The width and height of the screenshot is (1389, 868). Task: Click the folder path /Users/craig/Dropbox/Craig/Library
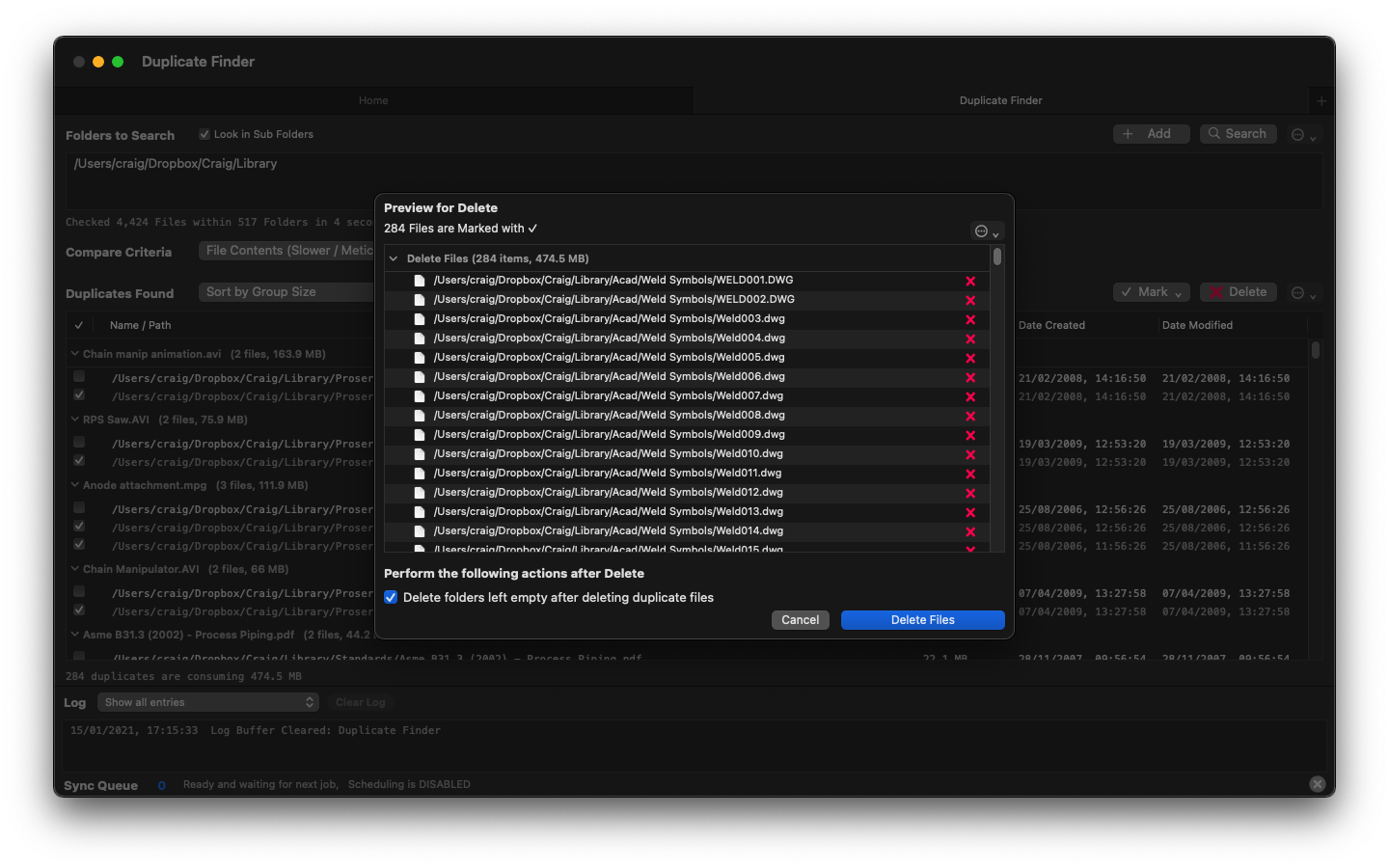pos(176,164)
